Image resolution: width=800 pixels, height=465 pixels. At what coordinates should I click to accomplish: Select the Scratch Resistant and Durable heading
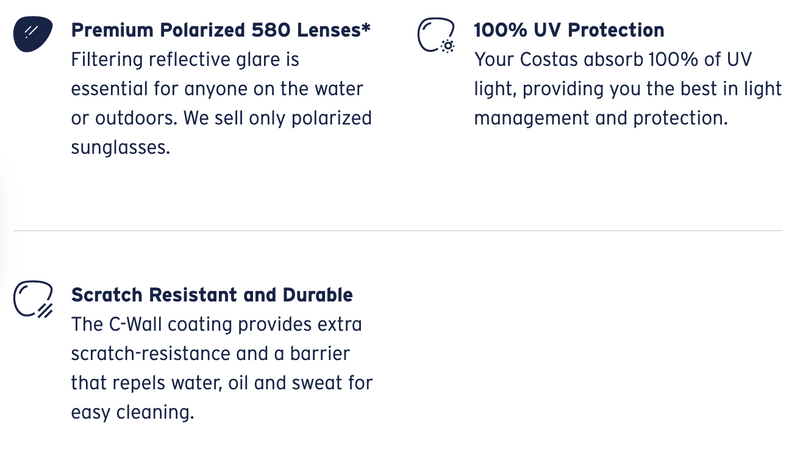click(x=212, y=295)
